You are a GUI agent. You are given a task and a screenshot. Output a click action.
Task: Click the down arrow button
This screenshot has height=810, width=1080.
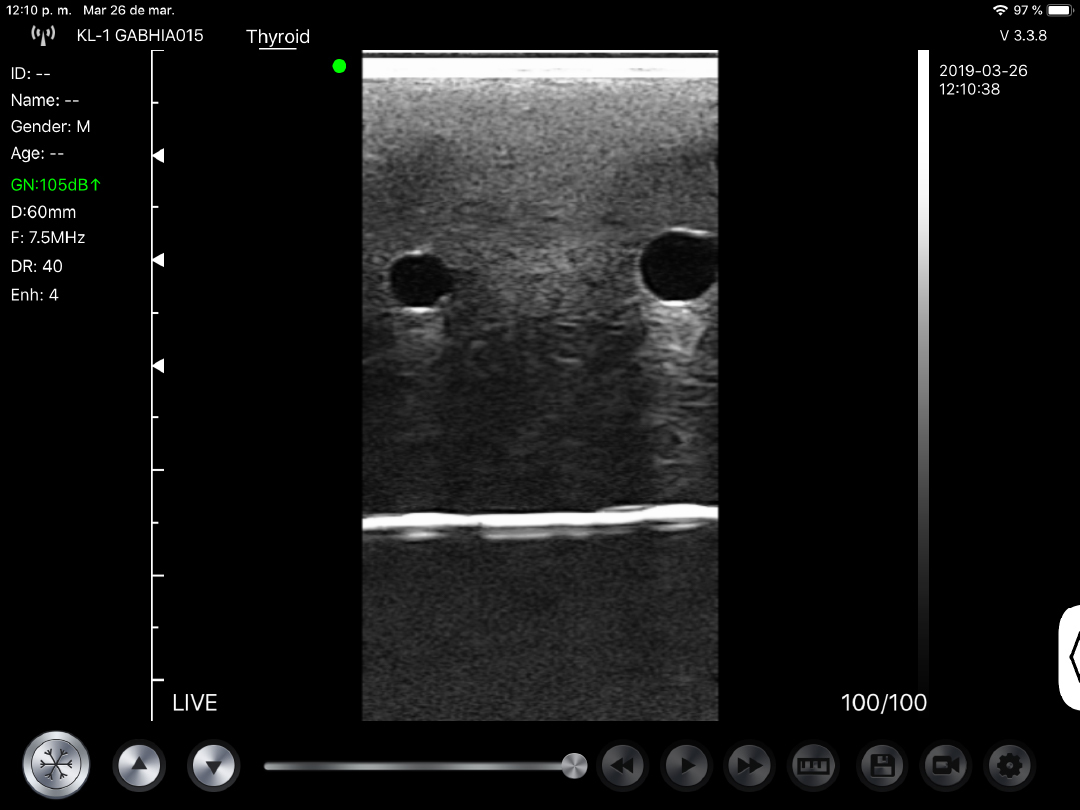(x=213, y=767)
